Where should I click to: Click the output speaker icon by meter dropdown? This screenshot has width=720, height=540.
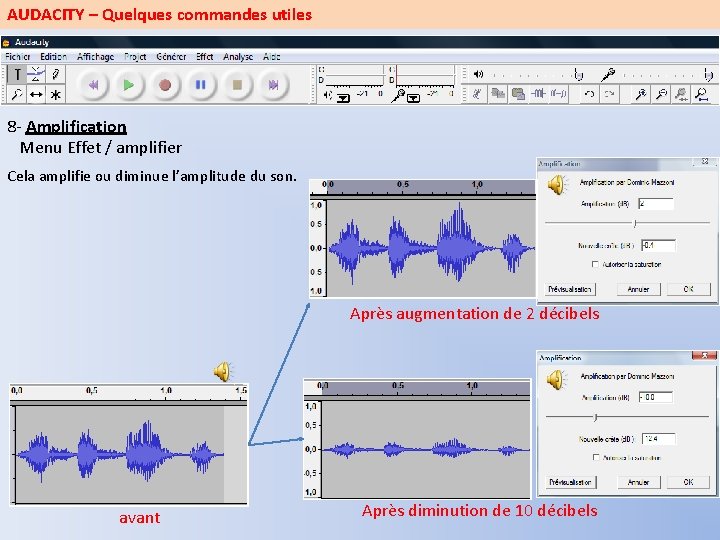click(x=327, y=95)
